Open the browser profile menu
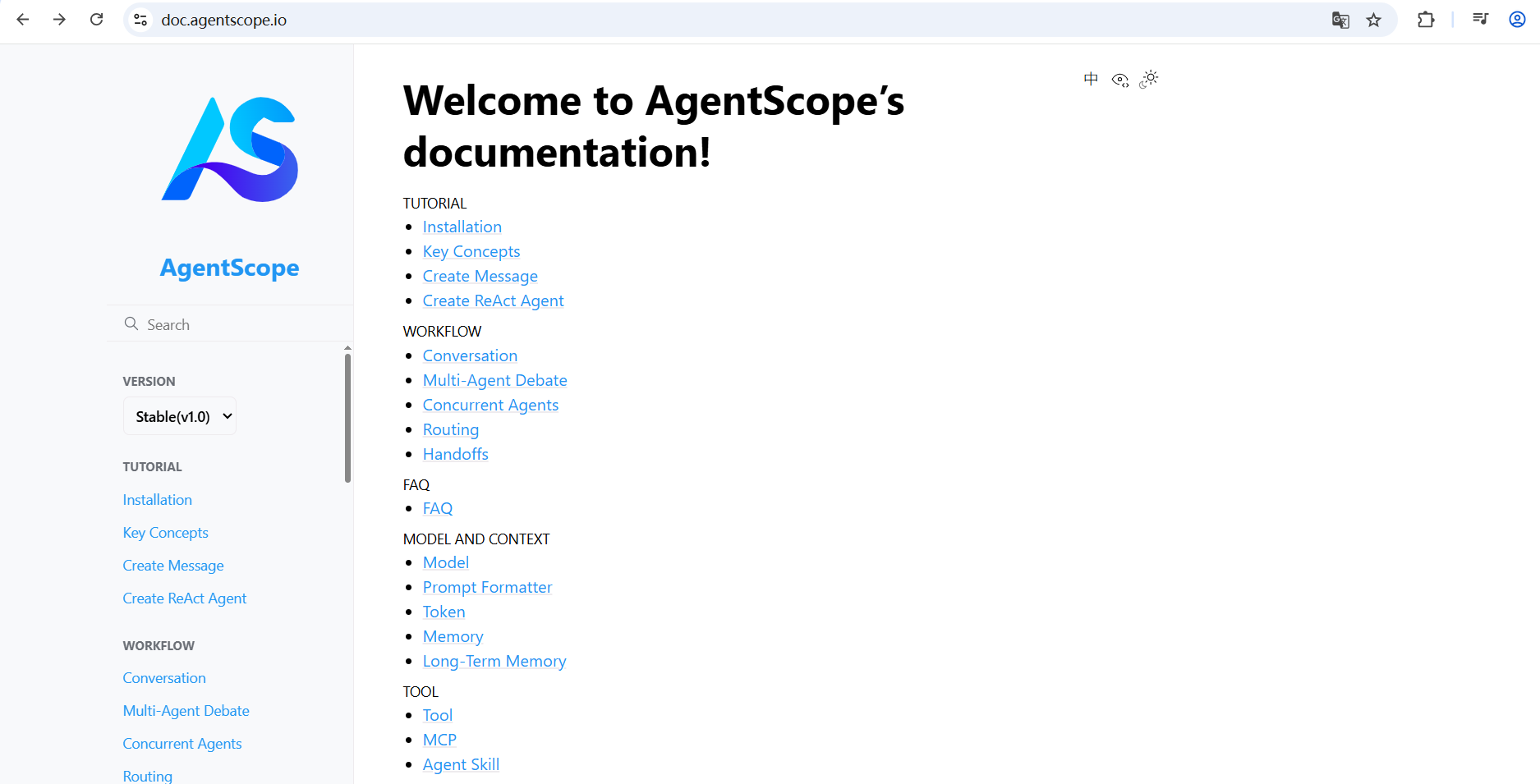The height and width of the screenshot is (784, 1540). tap(1517, 20)
